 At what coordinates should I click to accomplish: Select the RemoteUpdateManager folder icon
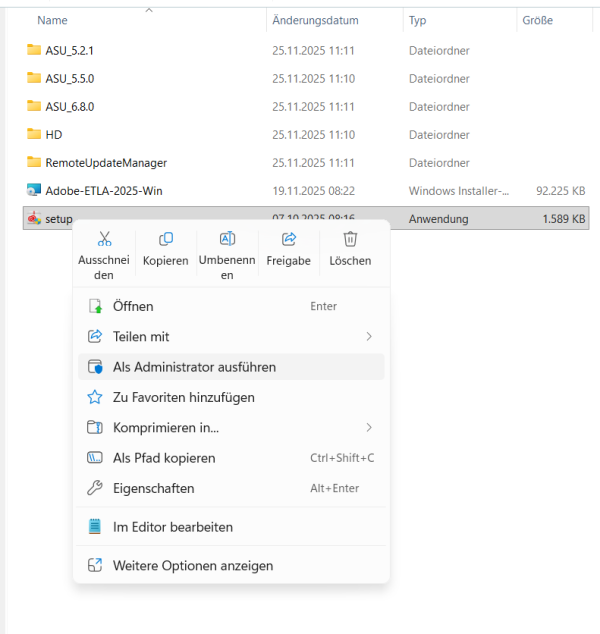coord(34,162)
